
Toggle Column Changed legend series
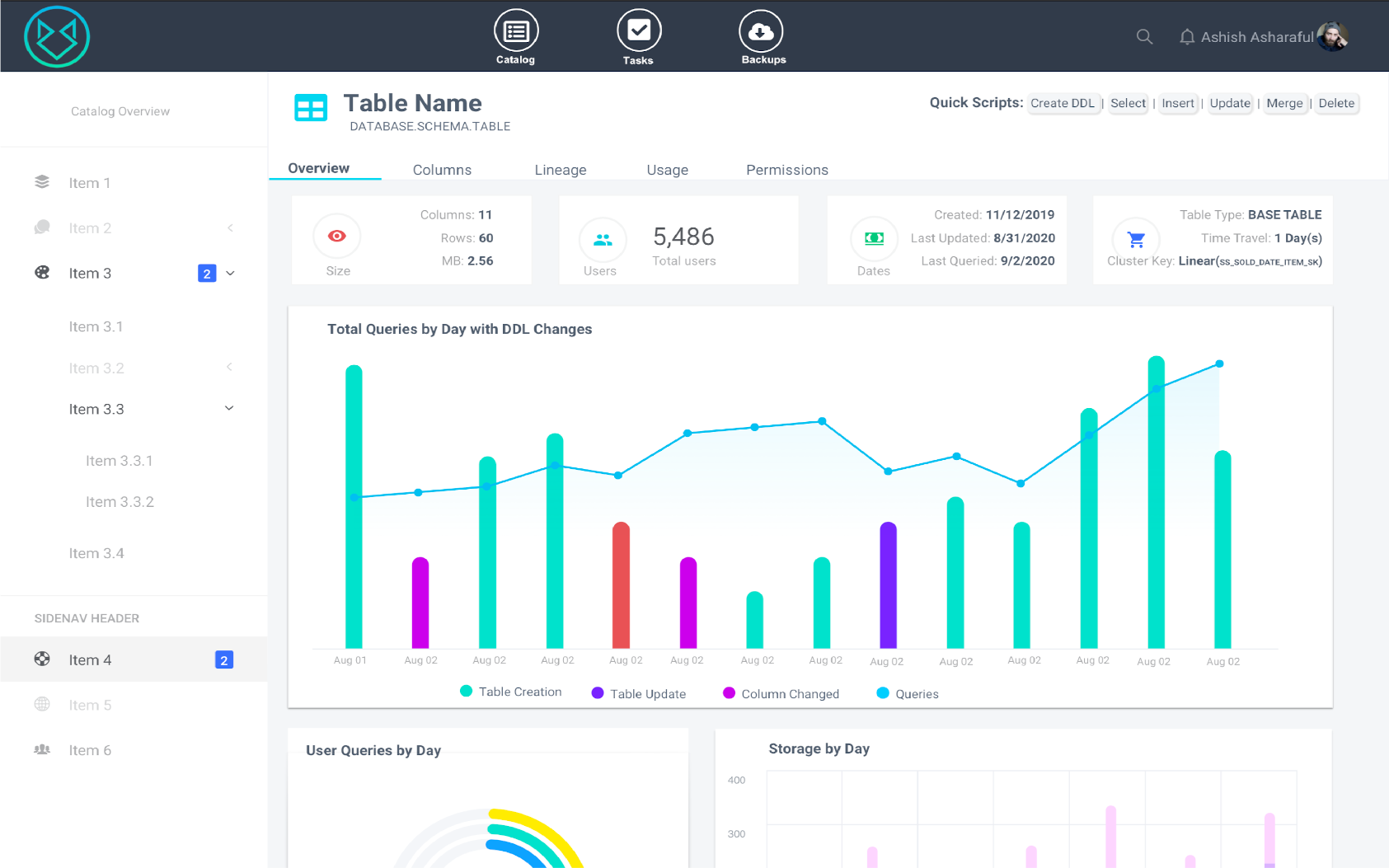click(x=781, y=693)
